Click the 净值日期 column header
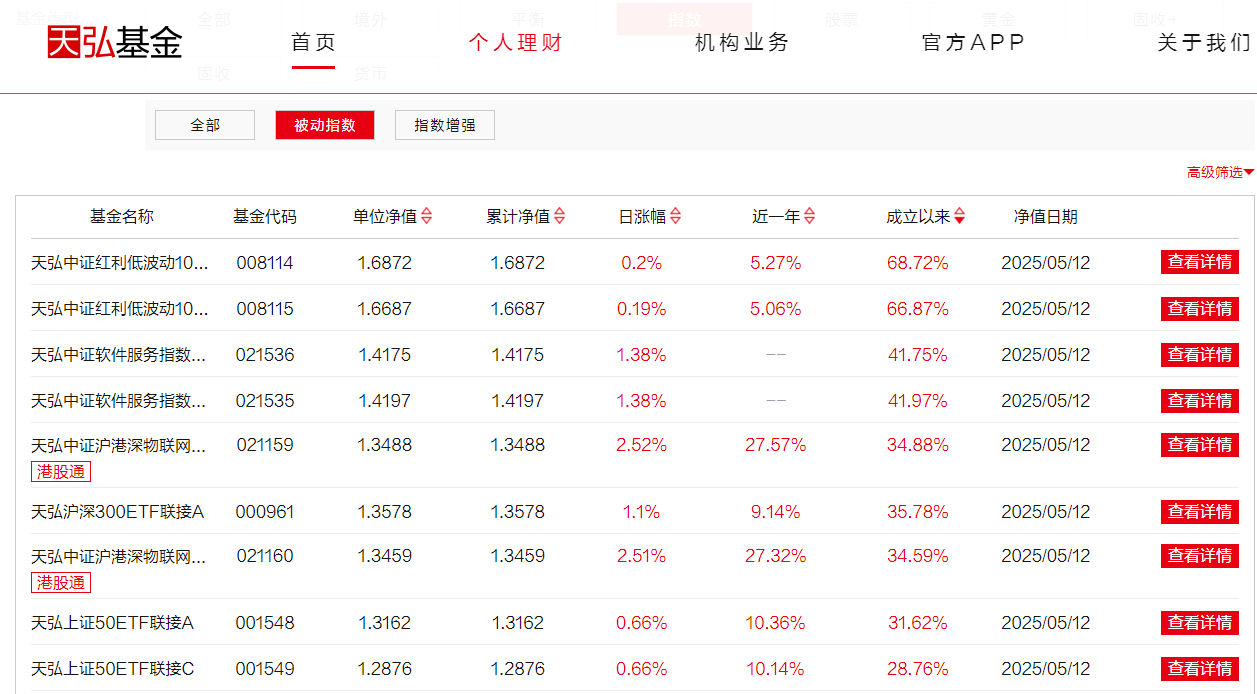 [1046, 216]
